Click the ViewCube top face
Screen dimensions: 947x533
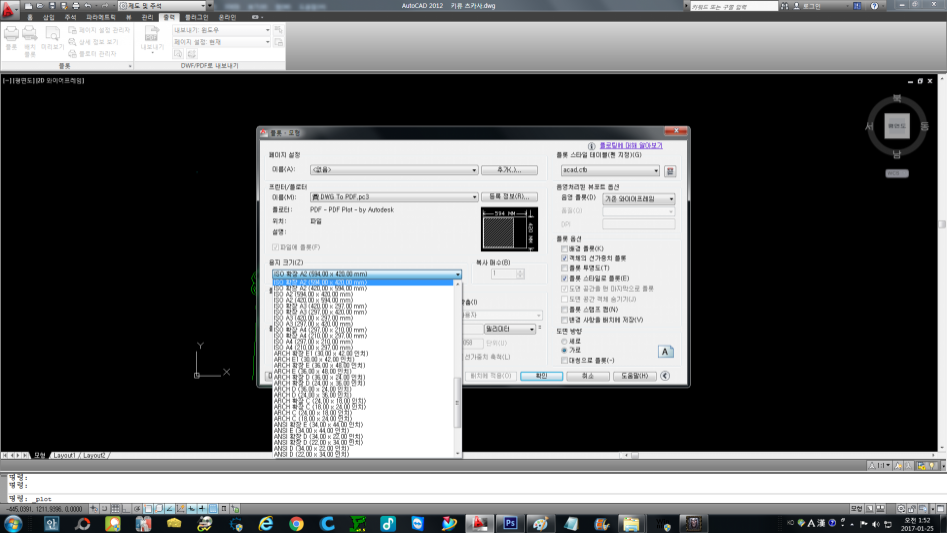897,126
